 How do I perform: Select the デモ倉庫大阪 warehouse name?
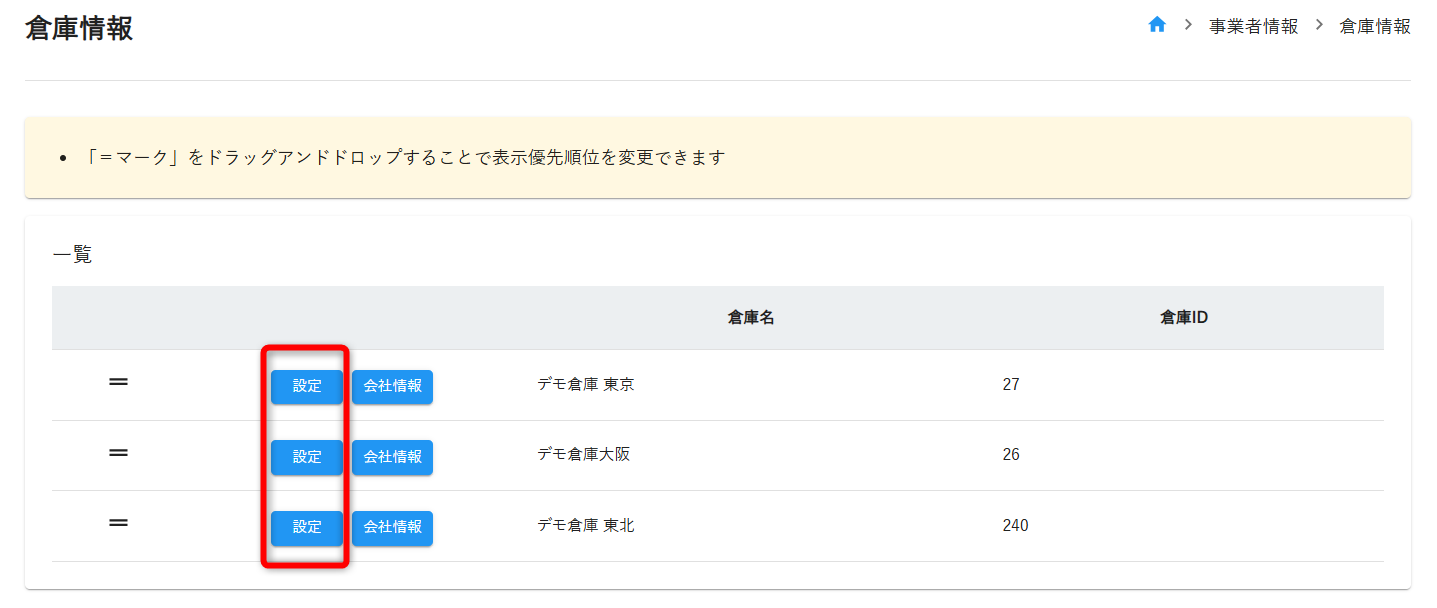[583, 455]
